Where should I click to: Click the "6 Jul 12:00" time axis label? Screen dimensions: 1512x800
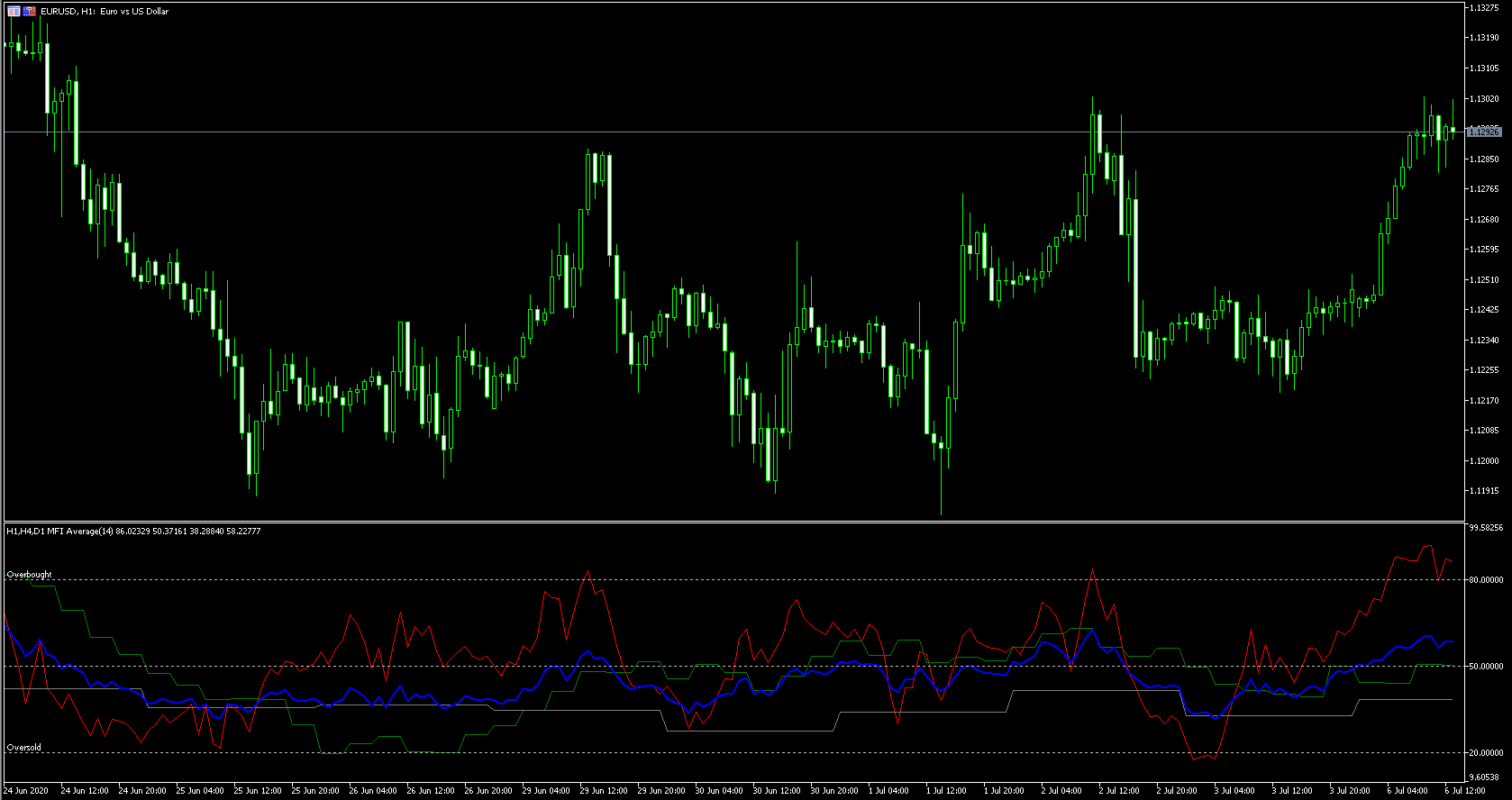[1465, 791]
